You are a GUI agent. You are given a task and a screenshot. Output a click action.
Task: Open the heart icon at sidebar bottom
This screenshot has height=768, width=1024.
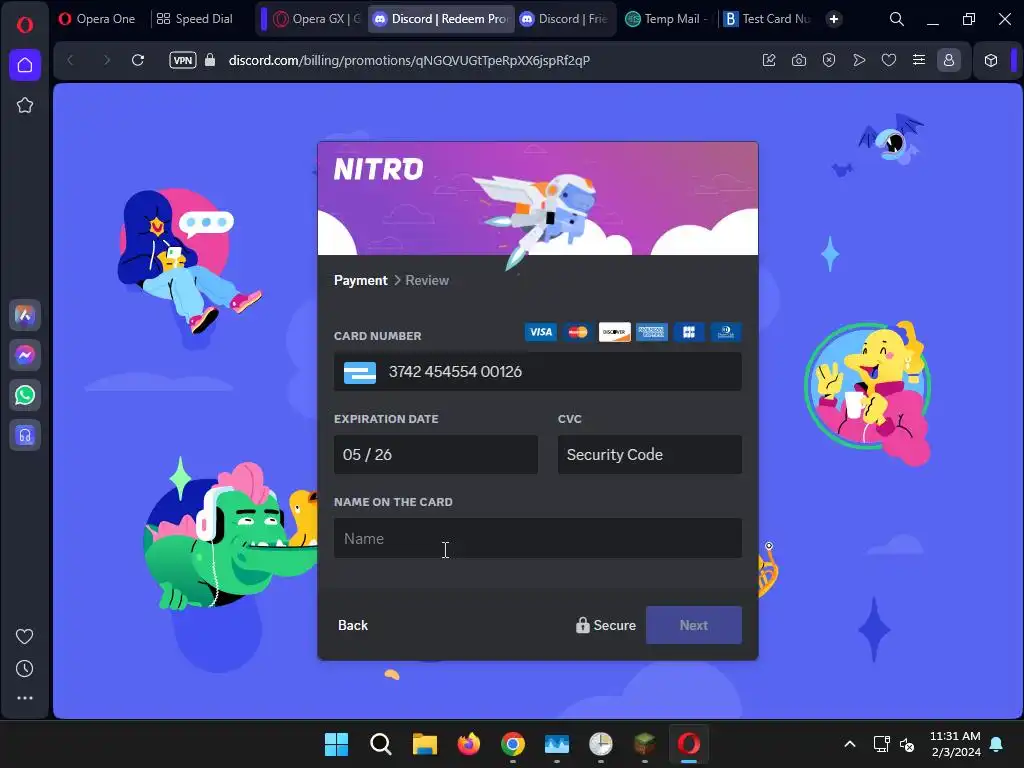(x=25, y=636)
